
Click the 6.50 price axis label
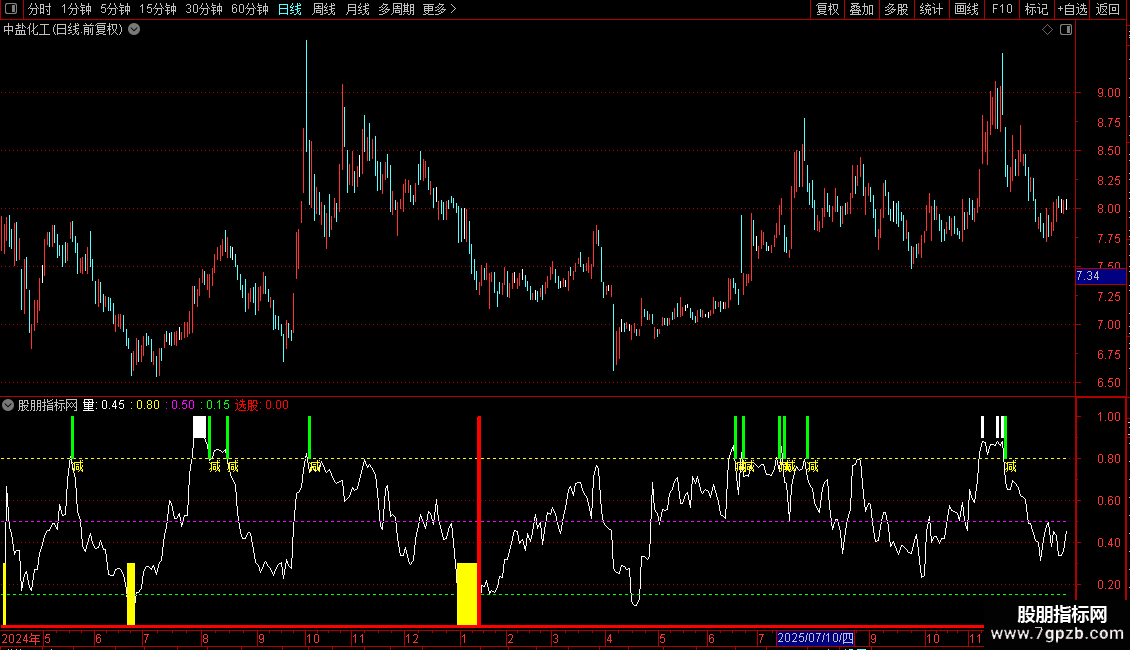coord(1108,383)
